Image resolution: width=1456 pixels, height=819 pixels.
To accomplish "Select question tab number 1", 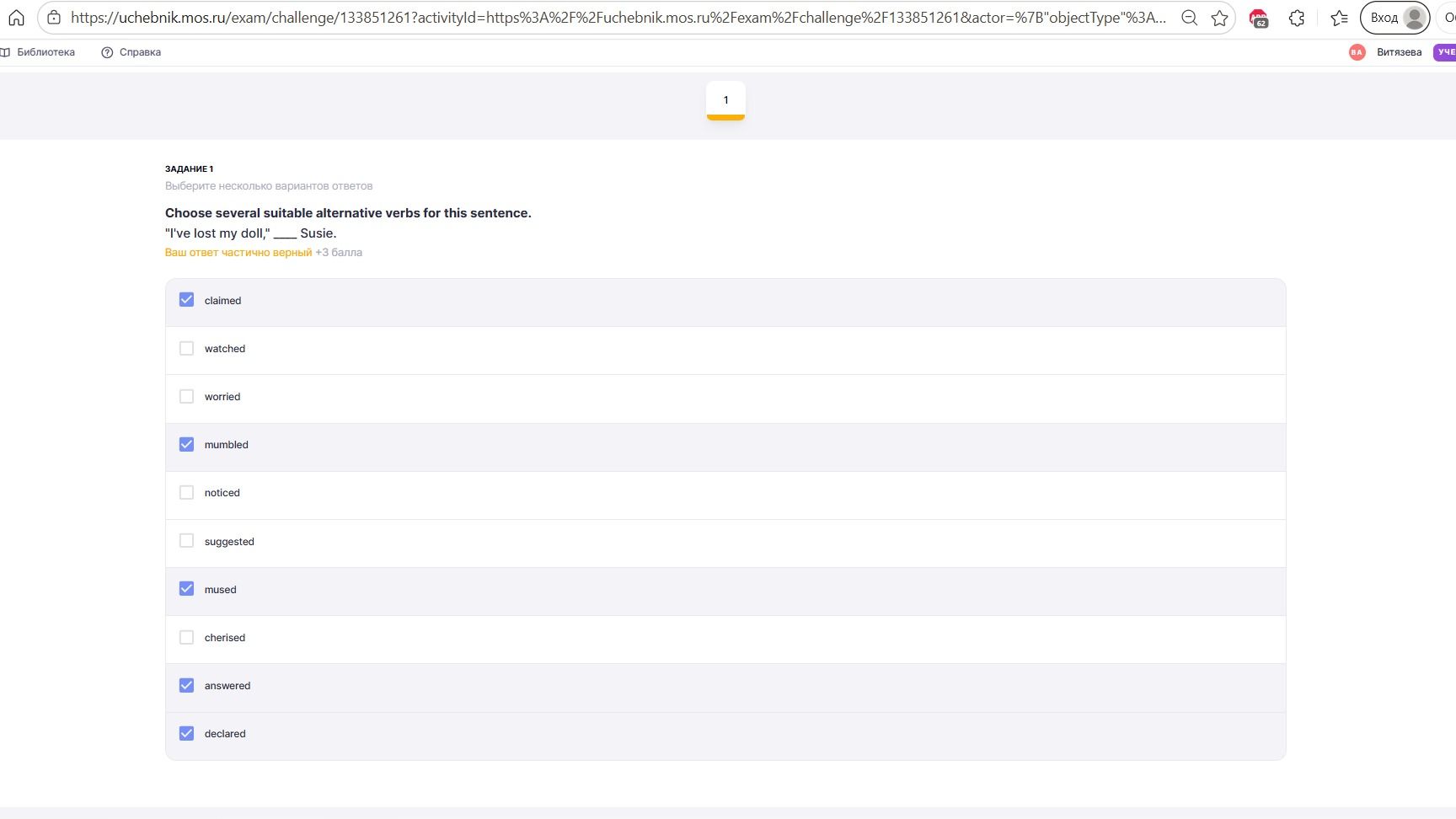I will pyautogui.click(x=725, y=100).
